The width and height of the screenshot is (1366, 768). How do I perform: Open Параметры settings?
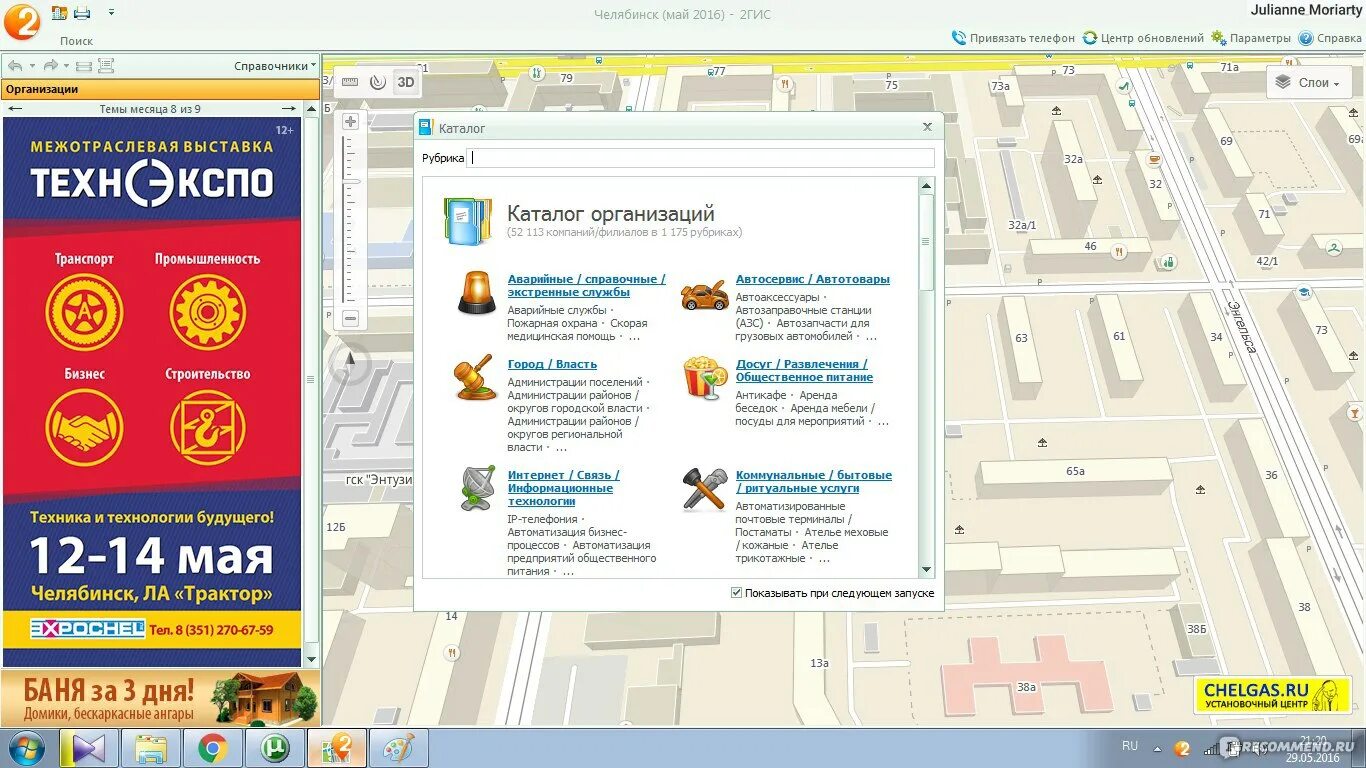tap(1251, 38)
